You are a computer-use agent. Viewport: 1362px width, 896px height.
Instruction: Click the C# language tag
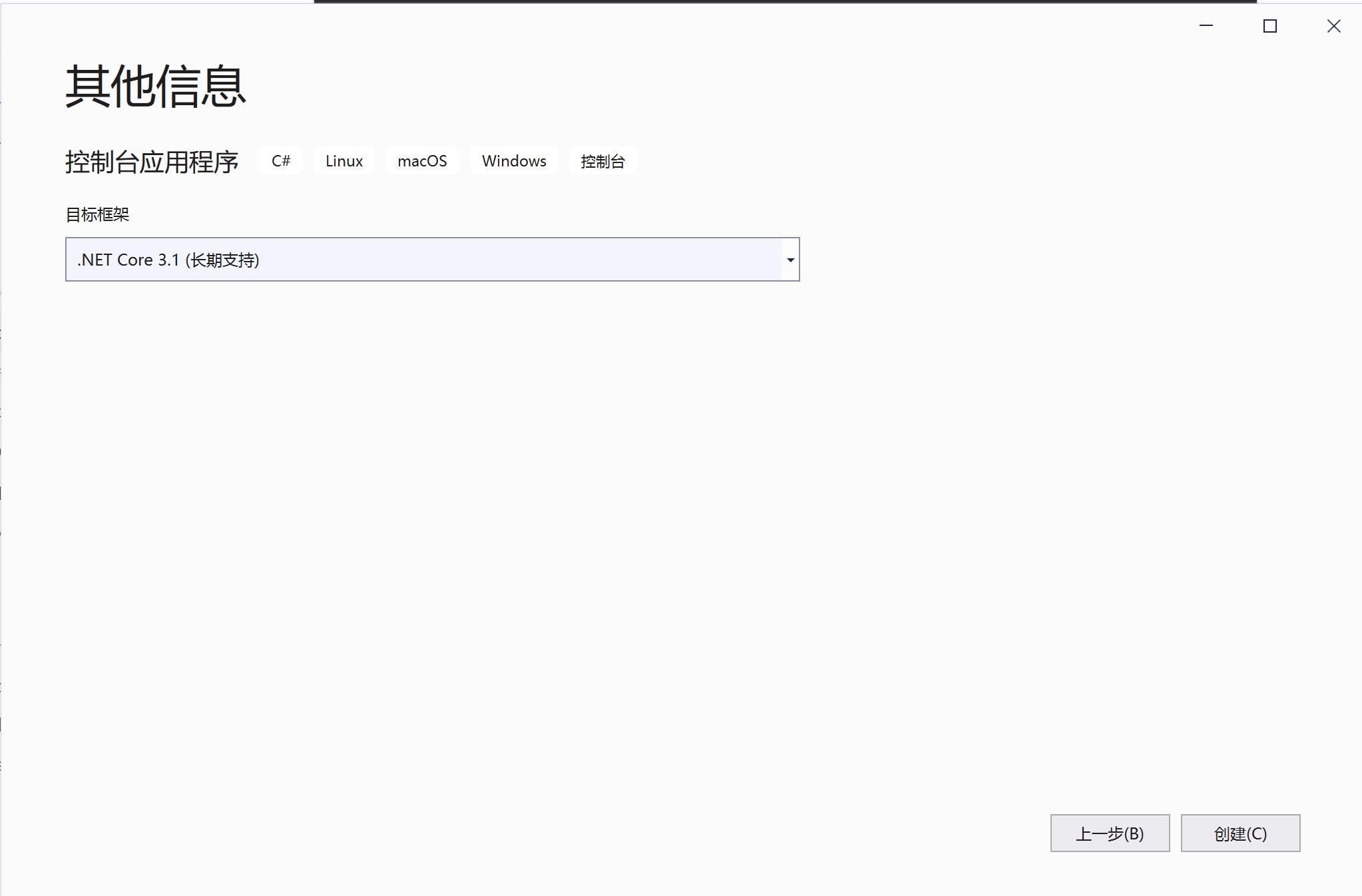pyautogui.click(x=281, y=161)
